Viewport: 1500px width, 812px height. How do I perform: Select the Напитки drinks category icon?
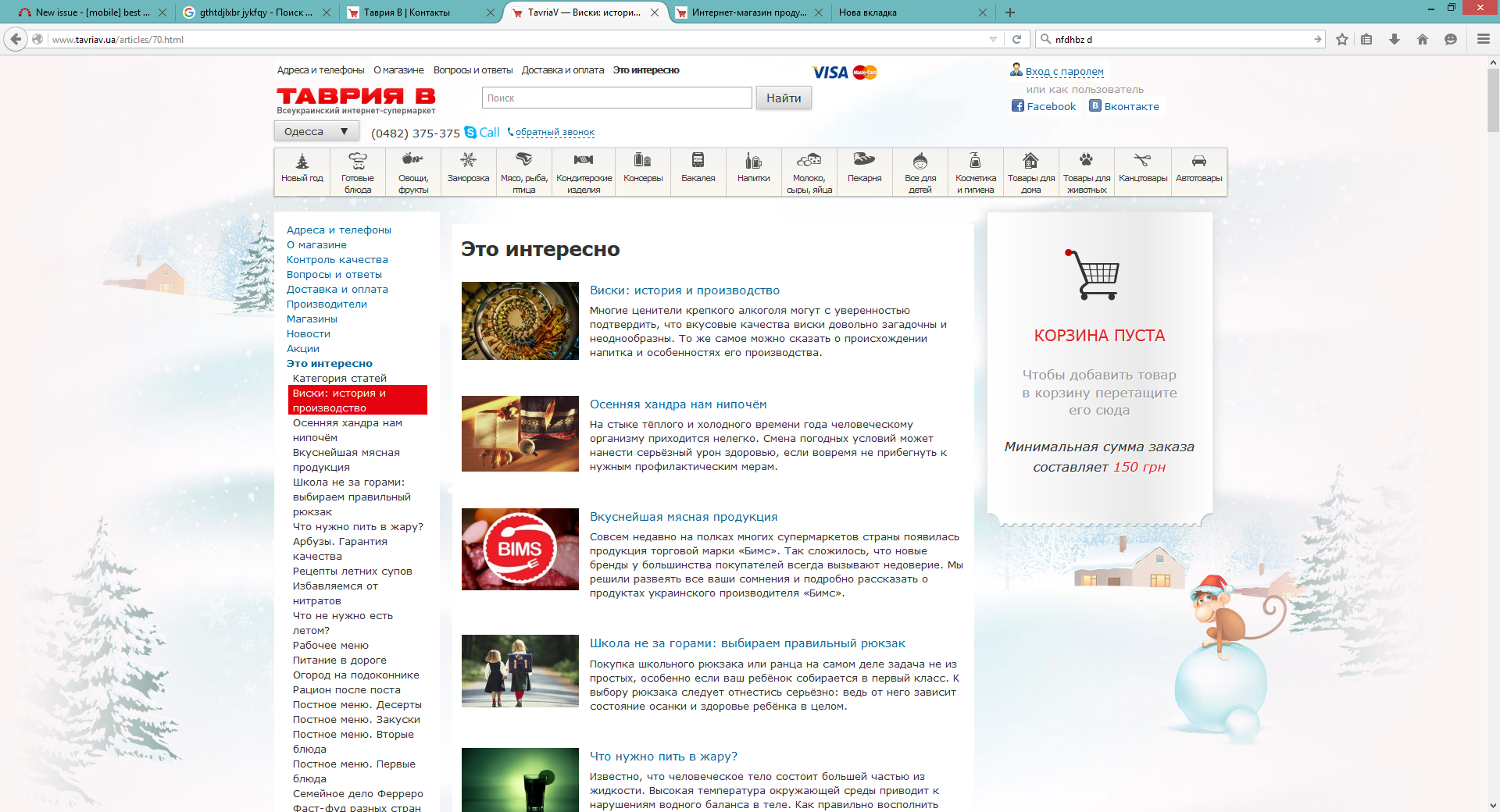753,161
